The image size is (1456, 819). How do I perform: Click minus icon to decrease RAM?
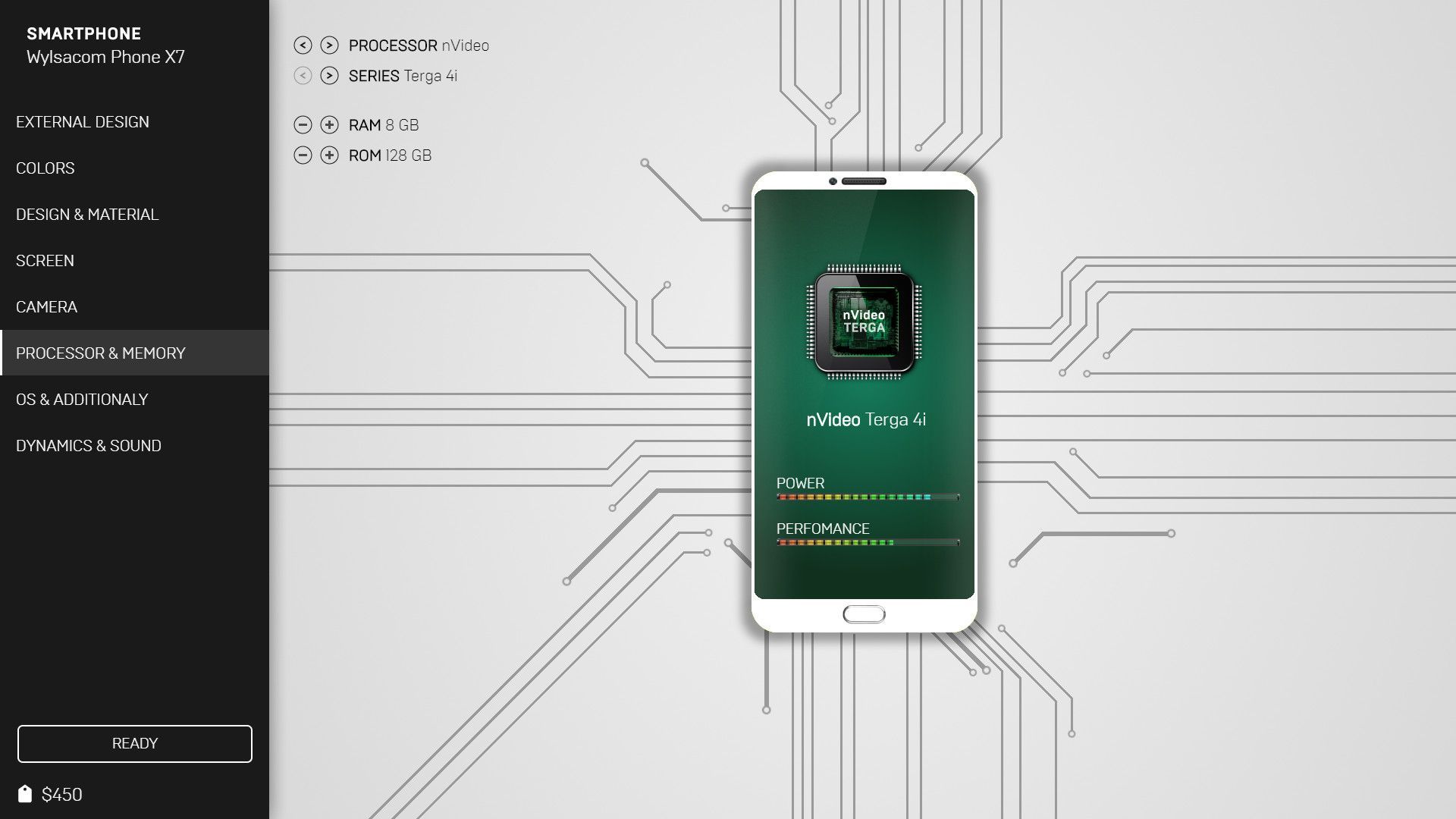302,125
